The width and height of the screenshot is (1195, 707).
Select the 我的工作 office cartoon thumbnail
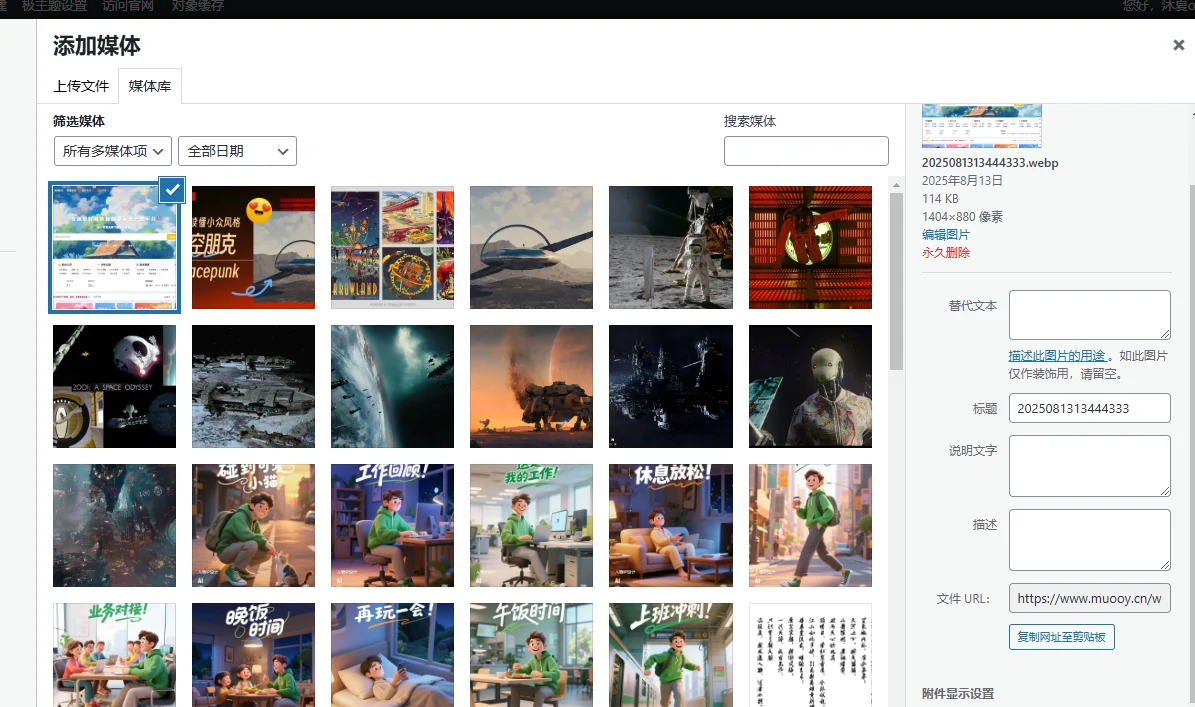[531, 526]
